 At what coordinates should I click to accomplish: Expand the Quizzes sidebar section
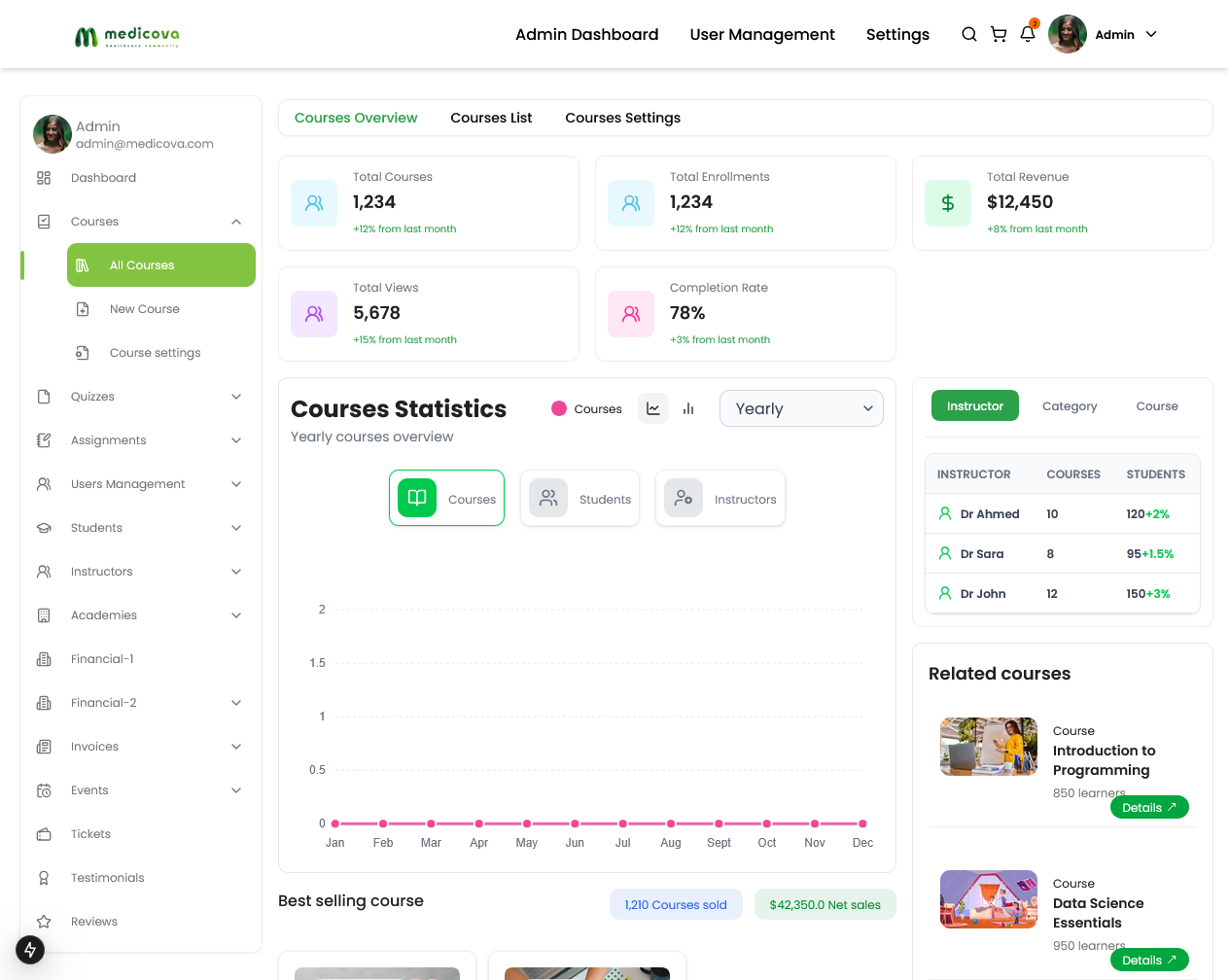click(x=236, y=397)
